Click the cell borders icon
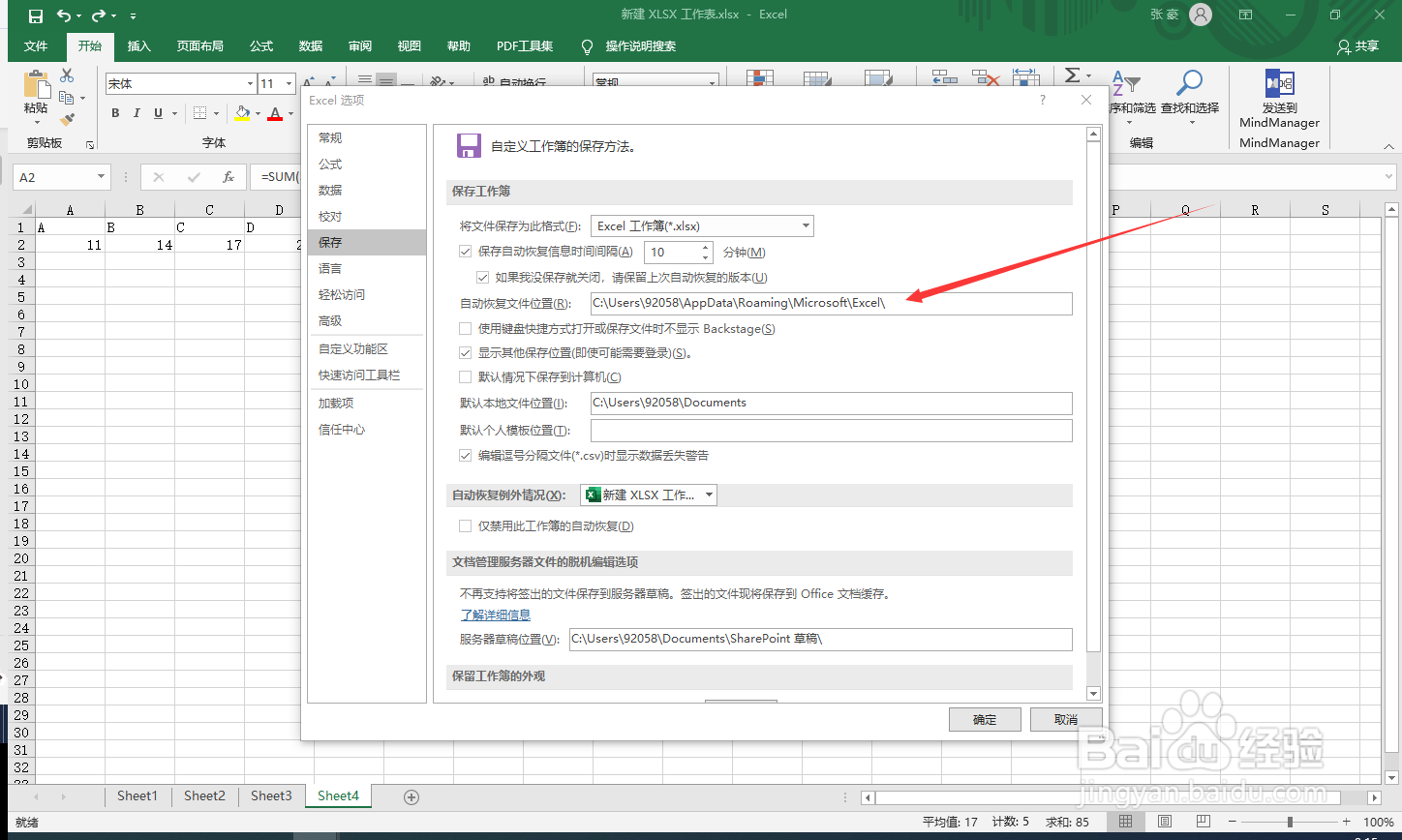1402x840 pixels. pos(199,113)
